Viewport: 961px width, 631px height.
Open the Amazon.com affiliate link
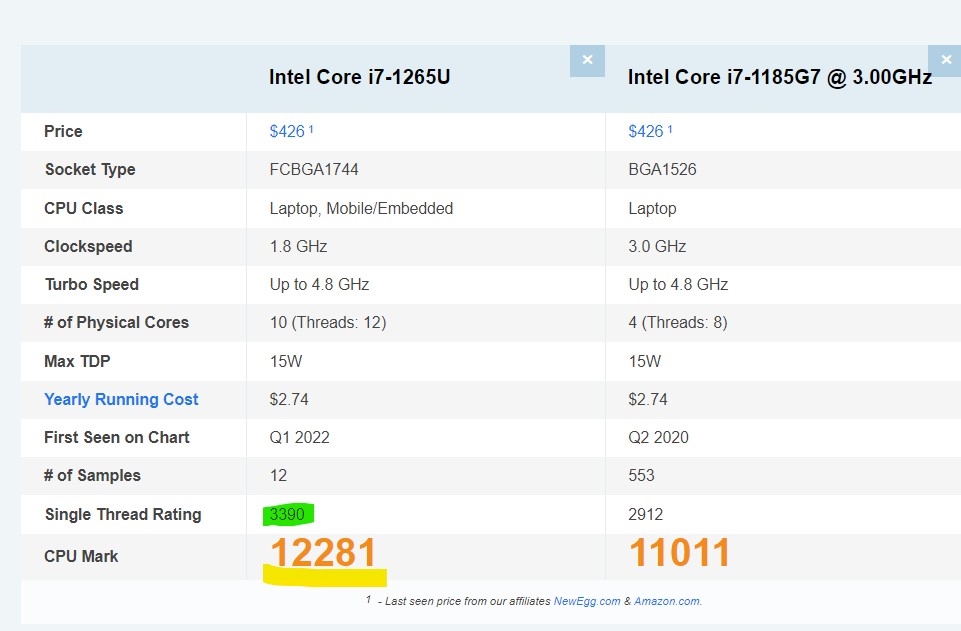pyautogui.click(x=667, y=601)
